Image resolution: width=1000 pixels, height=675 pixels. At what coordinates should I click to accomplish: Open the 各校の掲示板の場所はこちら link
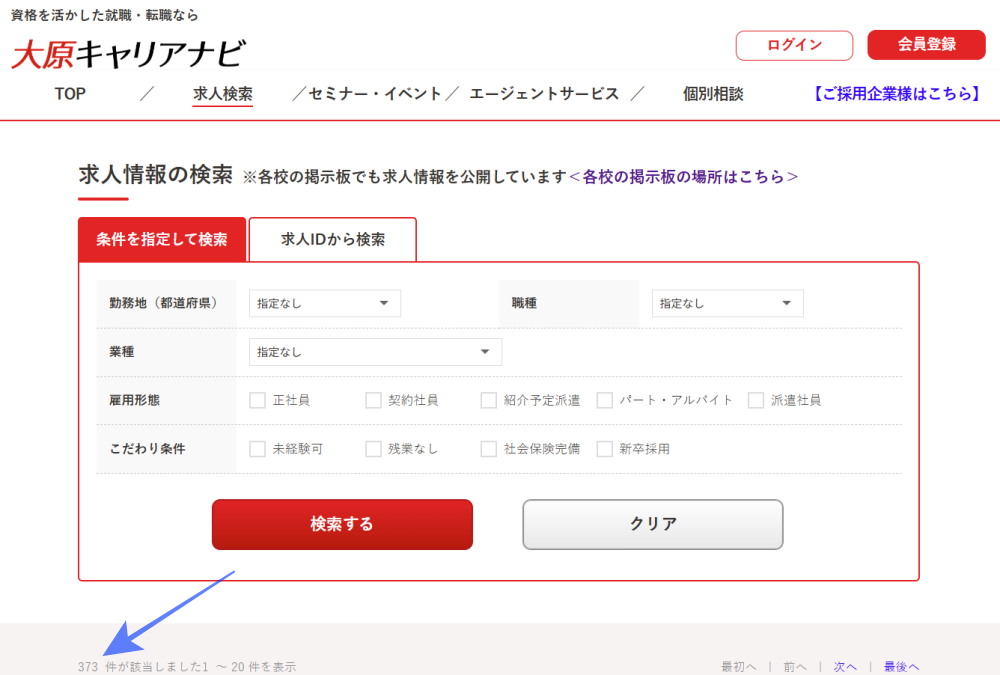pos(683,177)
